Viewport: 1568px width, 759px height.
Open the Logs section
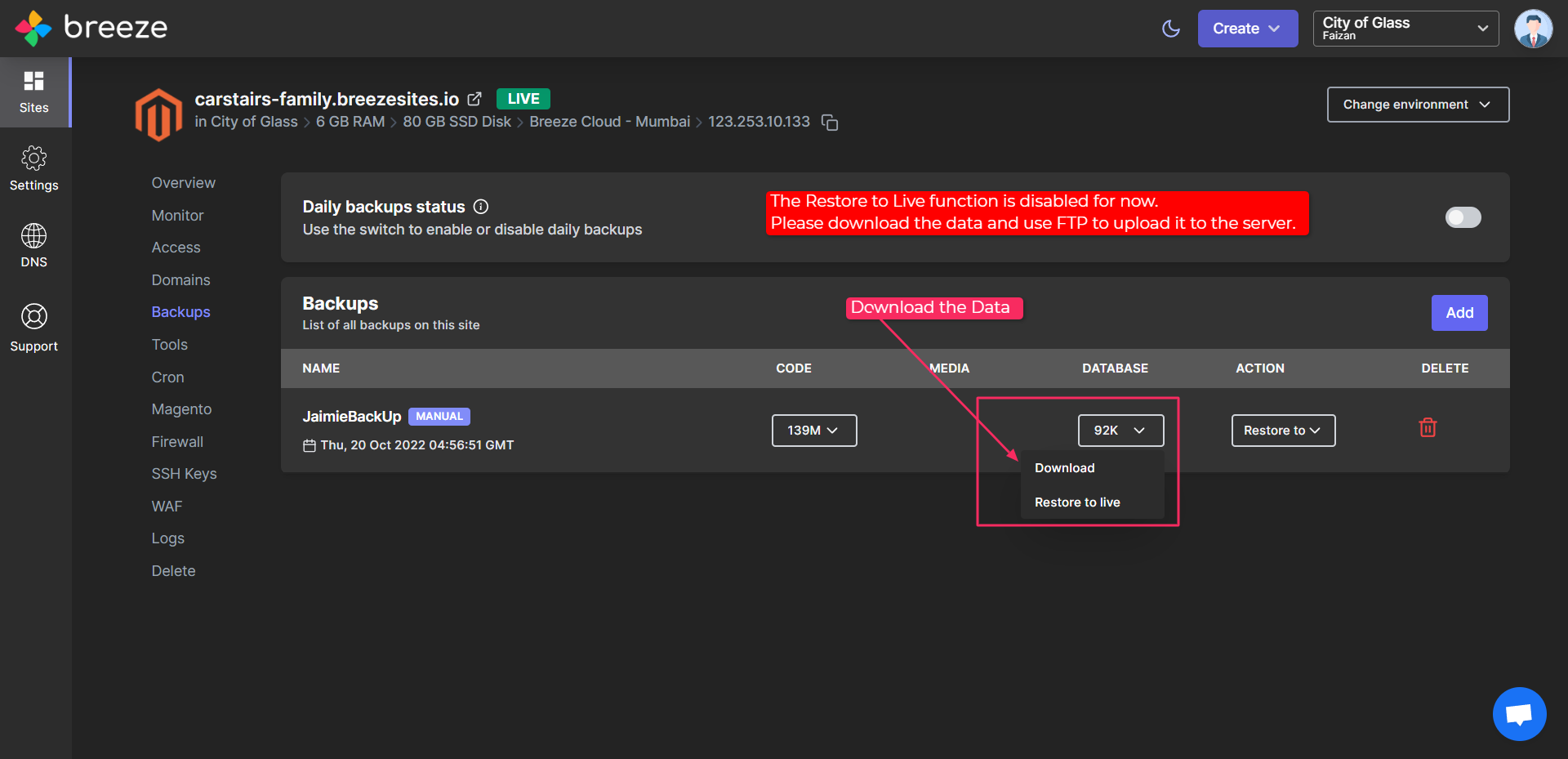[x=167, y=538]
